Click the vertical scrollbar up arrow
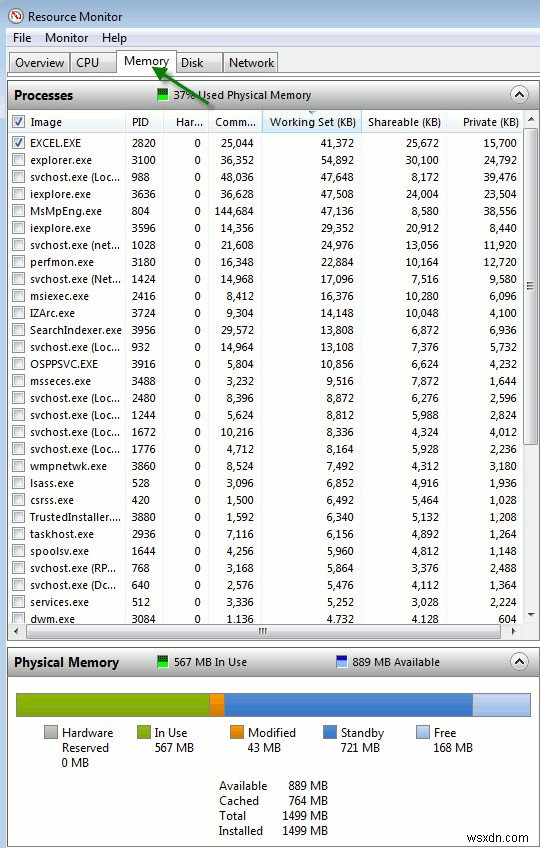This screenshot has height=848, width=540. click(531, 119)
